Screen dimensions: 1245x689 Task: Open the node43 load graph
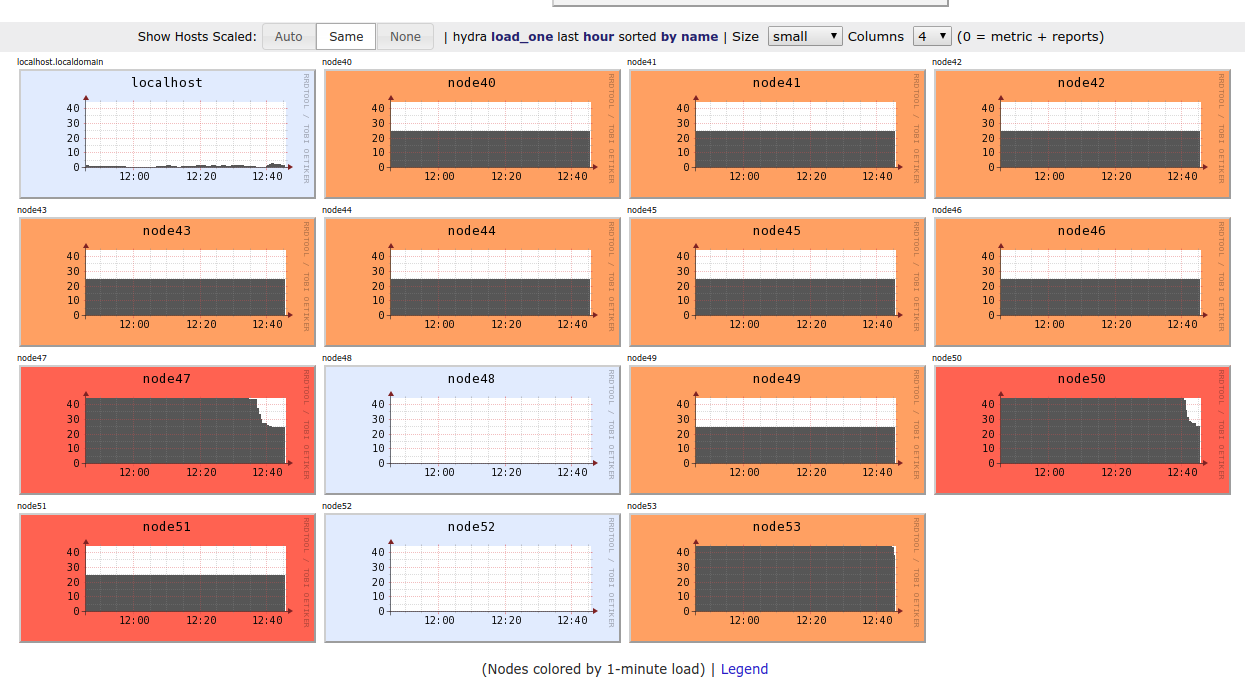coord(167,283)
